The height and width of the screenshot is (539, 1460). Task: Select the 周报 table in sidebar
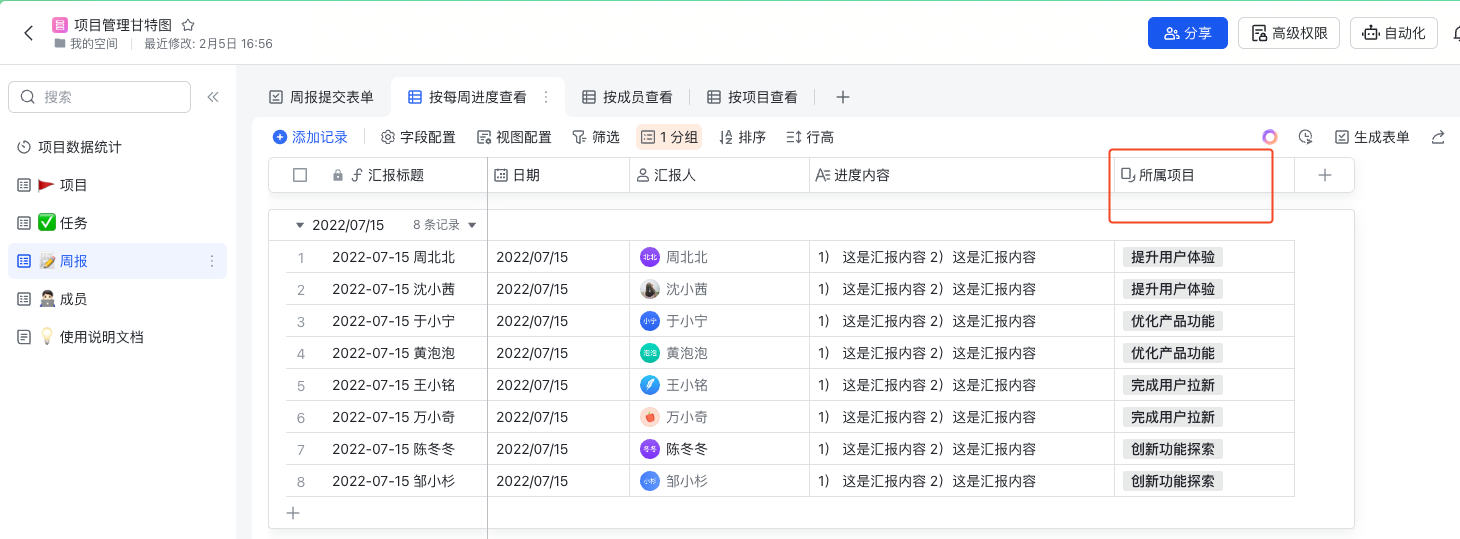click(x=117, y=261)
